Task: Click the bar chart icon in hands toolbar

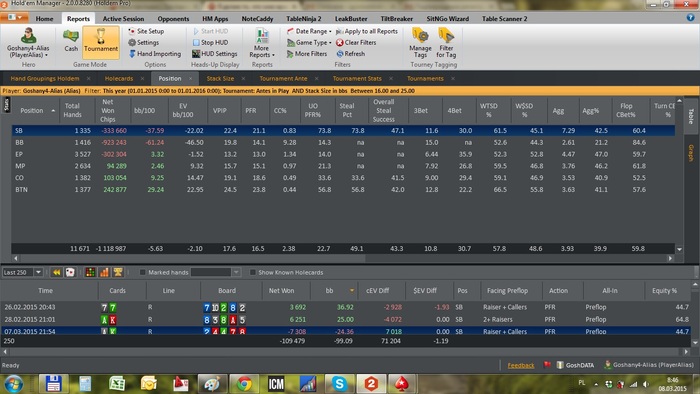Action: 104,272
